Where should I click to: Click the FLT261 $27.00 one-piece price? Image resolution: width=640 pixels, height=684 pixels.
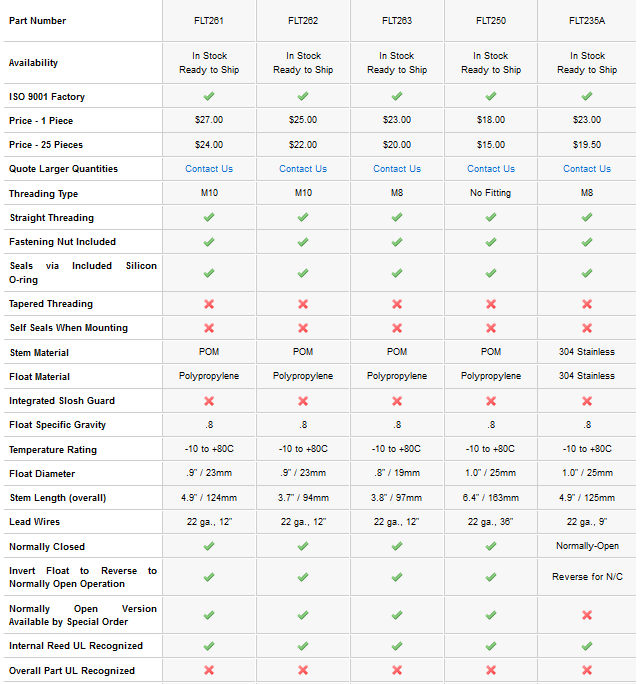pyautogui.click(x=209, y=120)
